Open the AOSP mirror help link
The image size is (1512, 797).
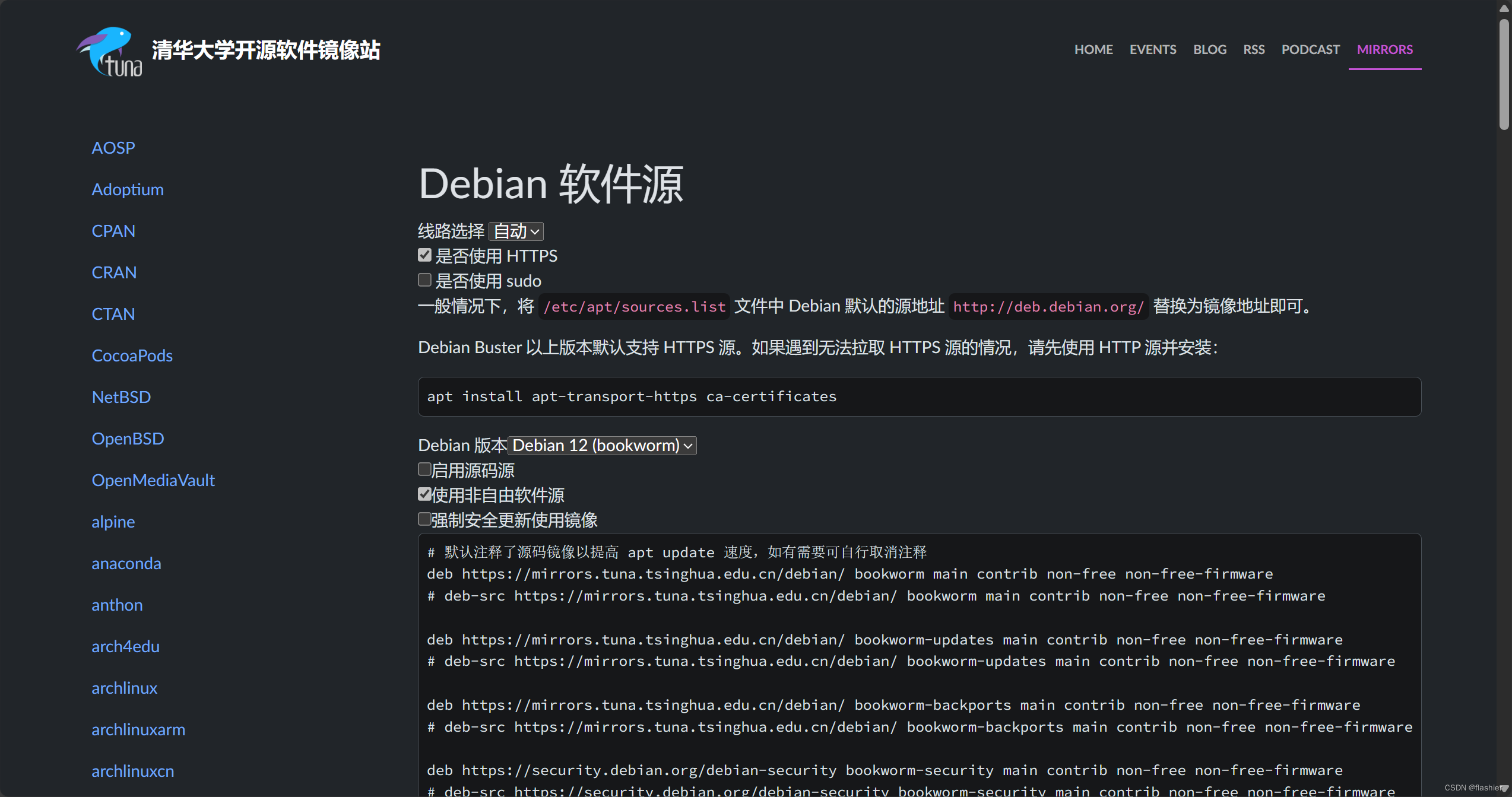(113, 148)
